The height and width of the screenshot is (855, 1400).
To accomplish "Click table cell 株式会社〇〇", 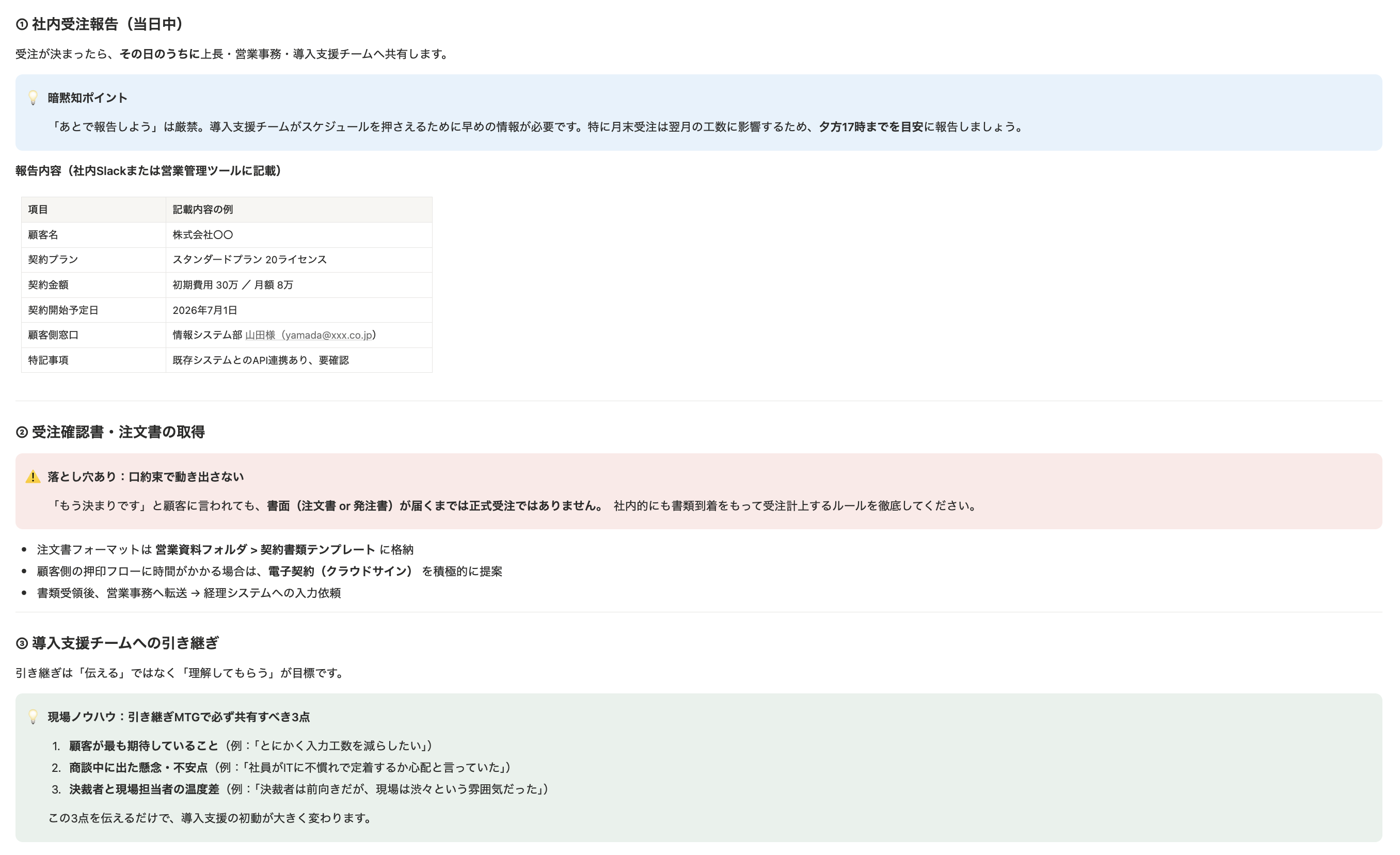I will tap(299, 234).
